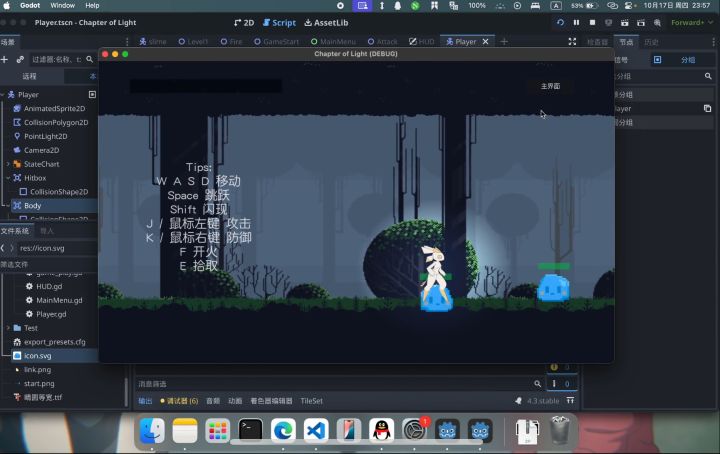The image size is (720, 454).
Task: Open the AssetLib workspace
Action: (x=326, y=22)
